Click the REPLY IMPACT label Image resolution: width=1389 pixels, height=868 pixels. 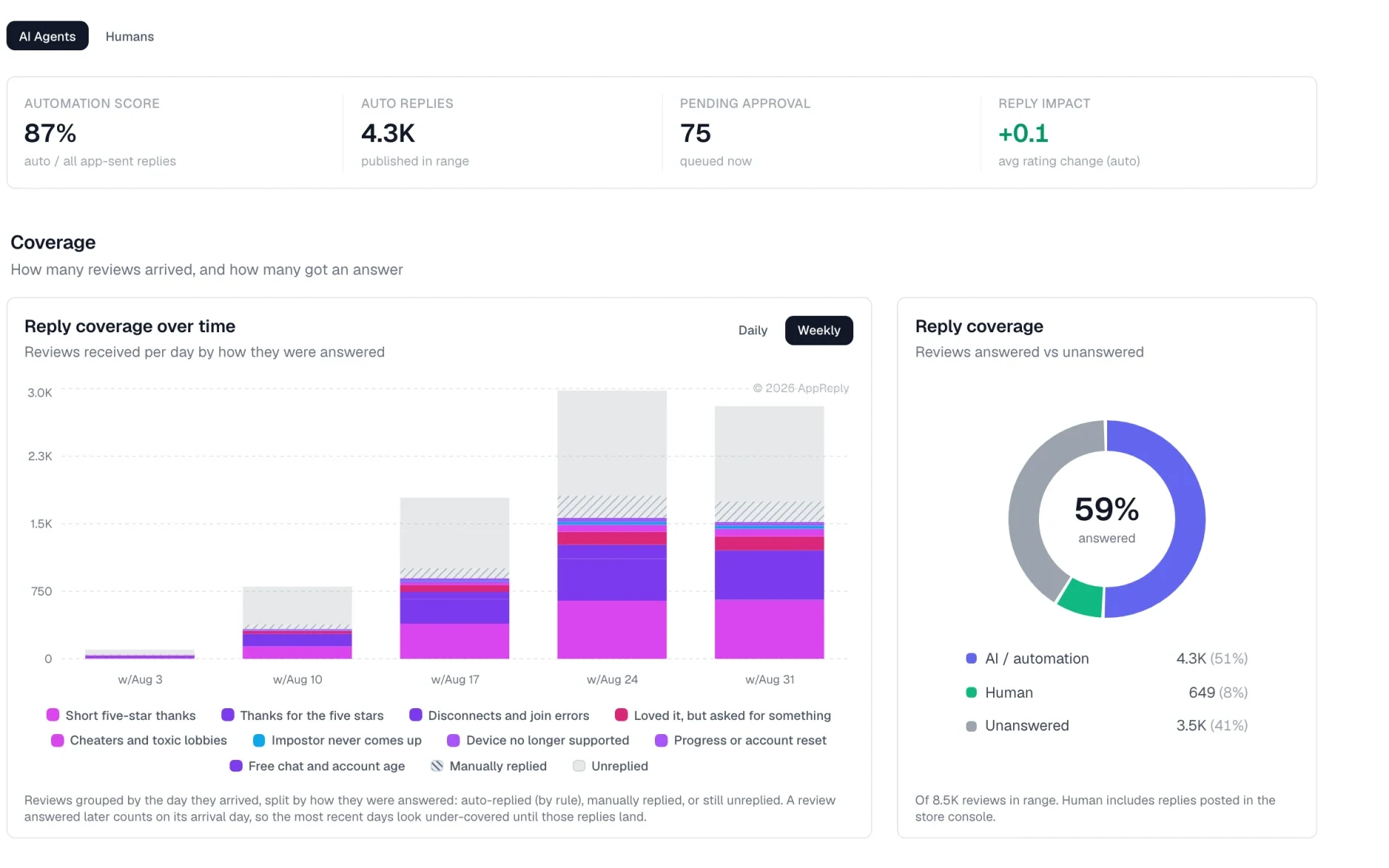[x=1044, y=104]
